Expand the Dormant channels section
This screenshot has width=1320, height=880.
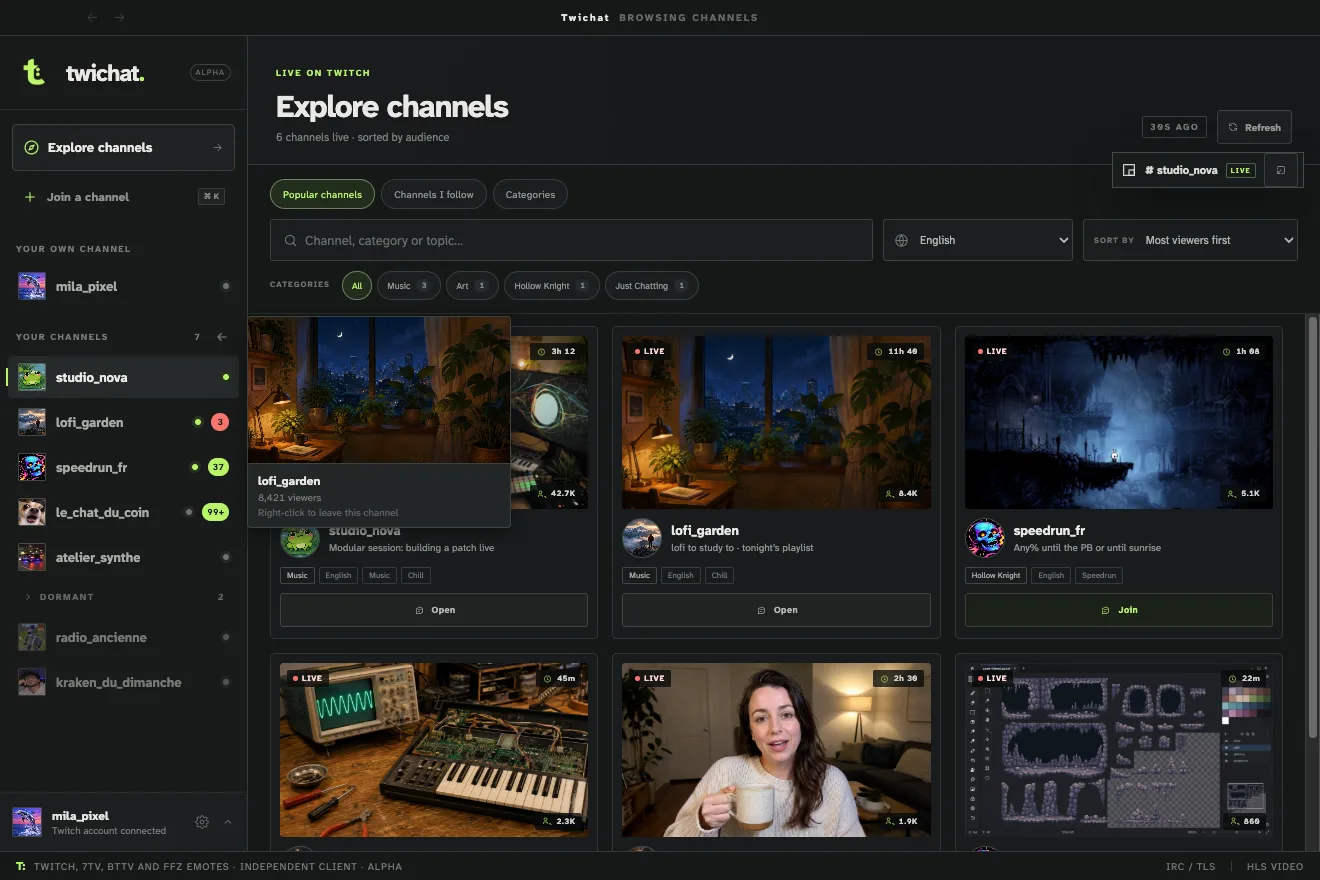pyautogui.click(x=123, y=597)
